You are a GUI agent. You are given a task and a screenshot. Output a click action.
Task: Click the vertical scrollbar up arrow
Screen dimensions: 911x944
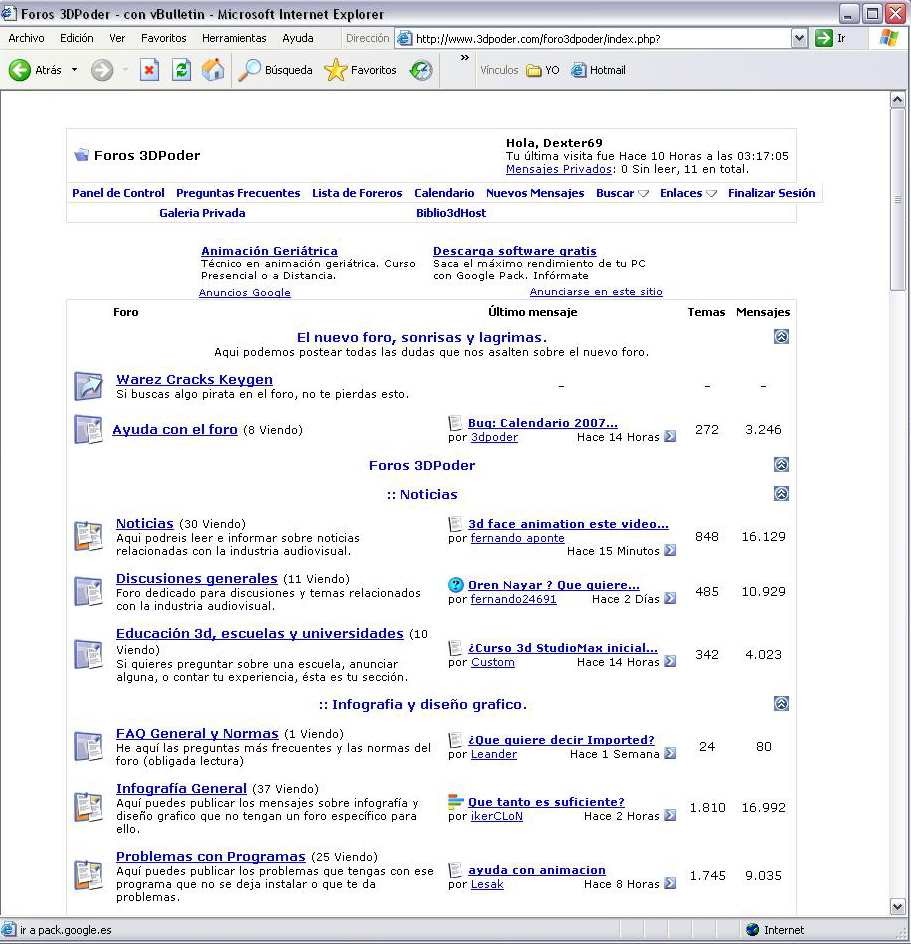[897, 100]
